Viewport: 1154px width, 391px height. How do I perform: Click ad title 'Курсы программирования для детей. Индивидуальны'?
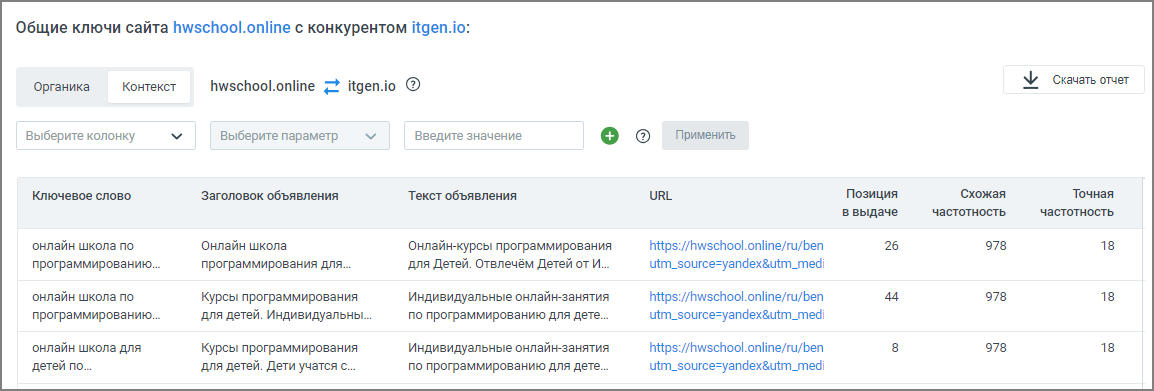pos(286,306)
